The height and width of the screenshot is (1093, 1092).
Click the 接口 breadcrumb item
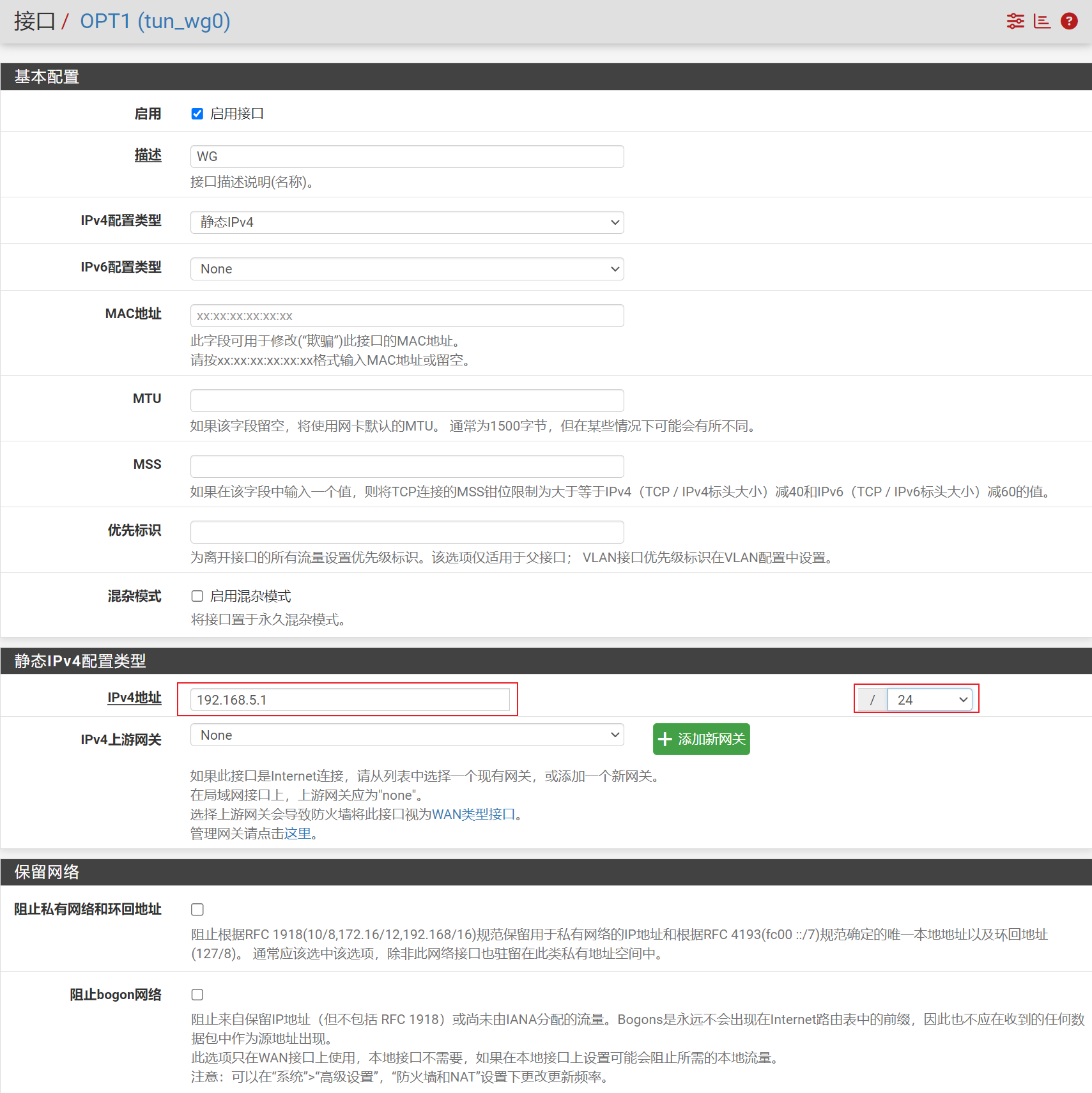pyautogui.click(x=35, y=21)
